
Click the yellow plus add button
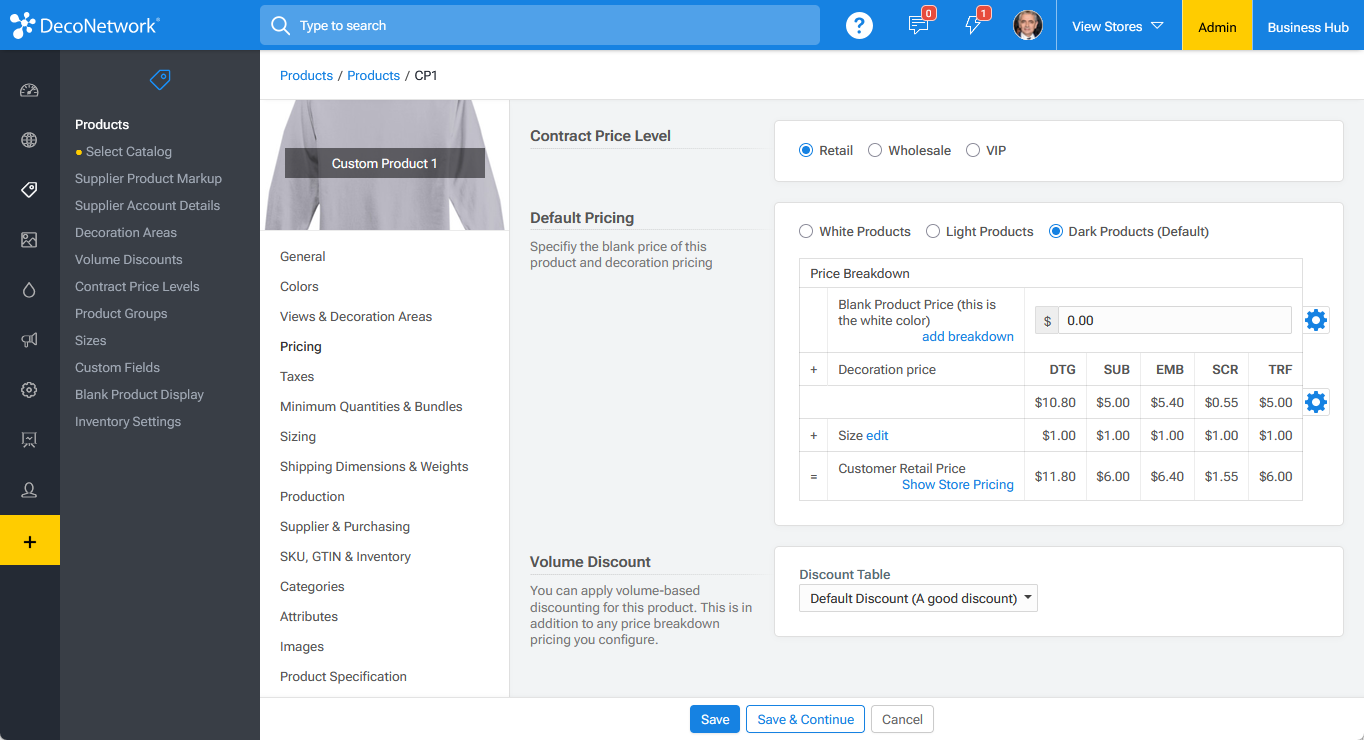pyautogui.click(x=30, y=540)
